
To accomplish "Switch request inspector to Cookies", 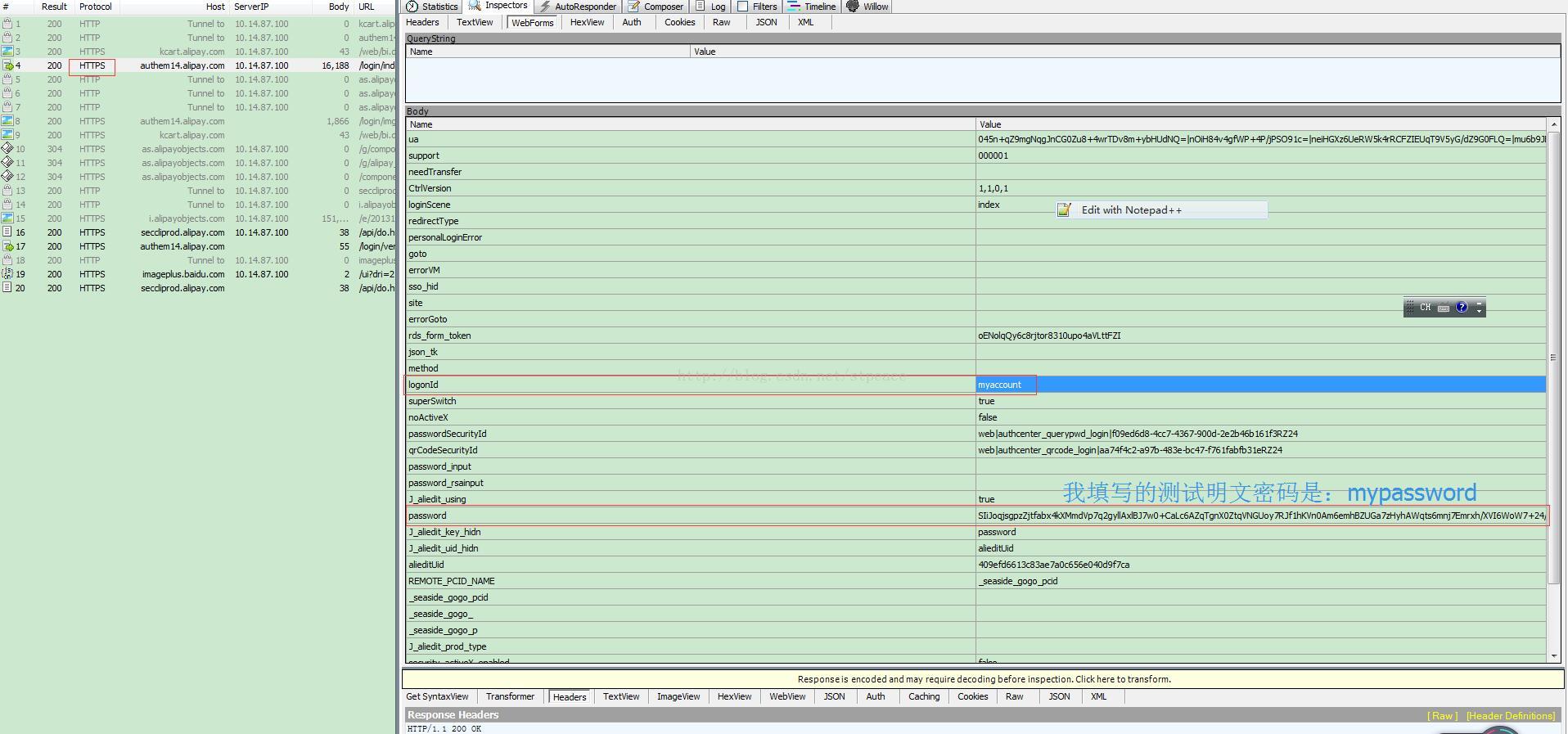I will (679, 23).
